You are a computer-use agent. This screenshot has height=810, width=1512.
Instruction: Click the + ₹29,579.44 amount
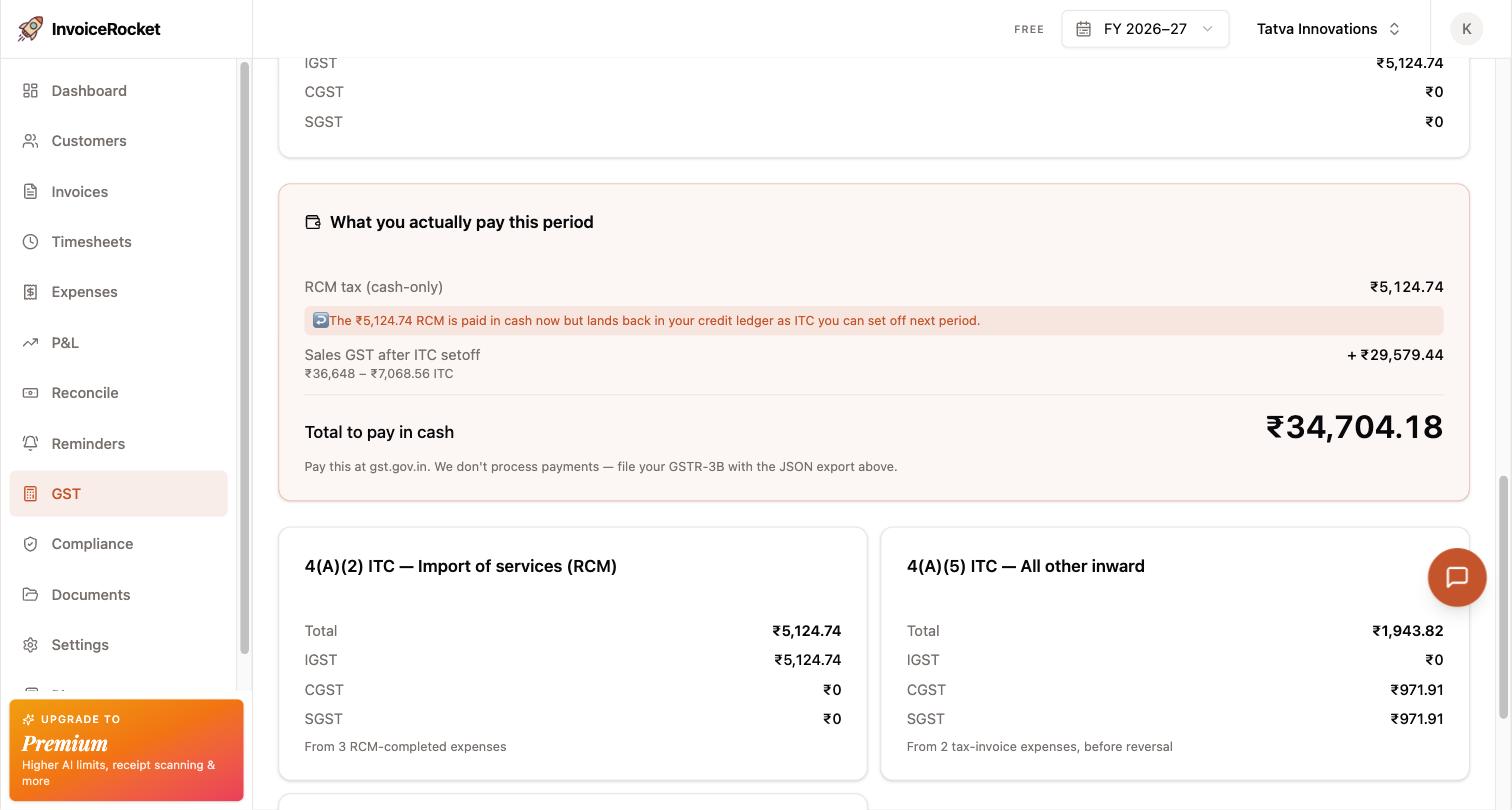click(1395, 355)
